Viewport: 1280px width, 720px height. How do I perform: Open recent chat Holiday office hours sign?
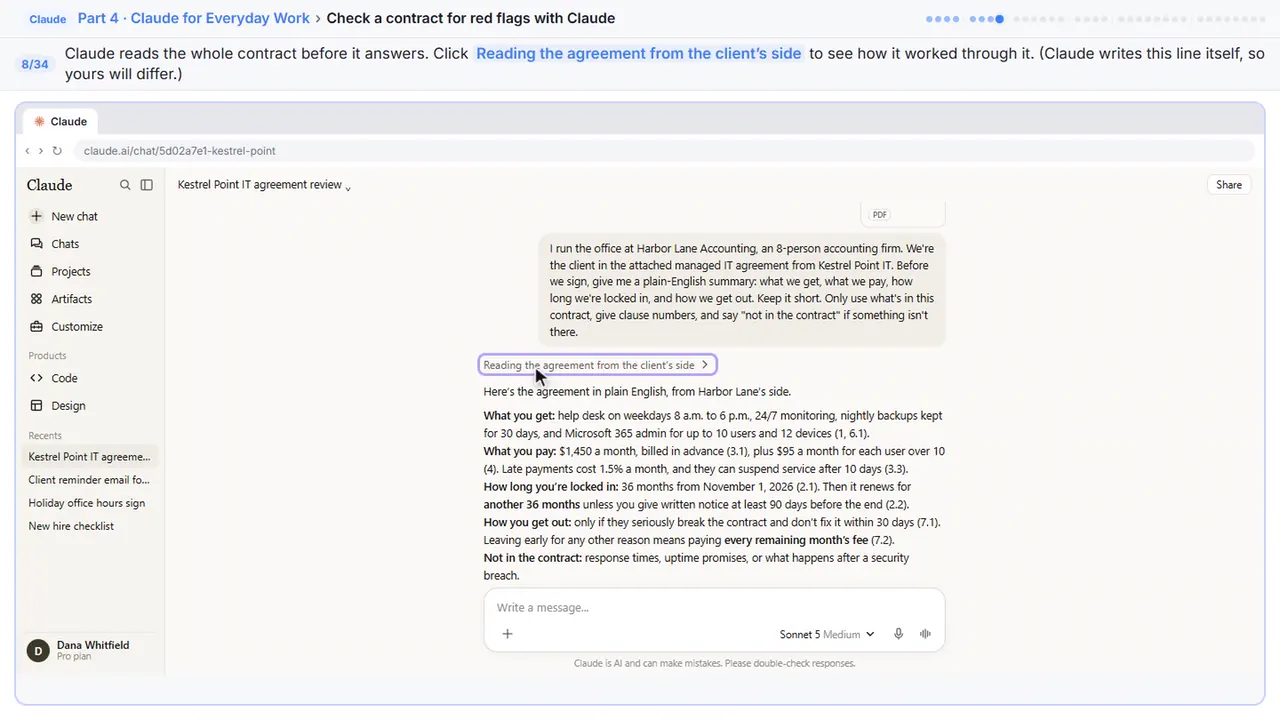tap(90, 503)
